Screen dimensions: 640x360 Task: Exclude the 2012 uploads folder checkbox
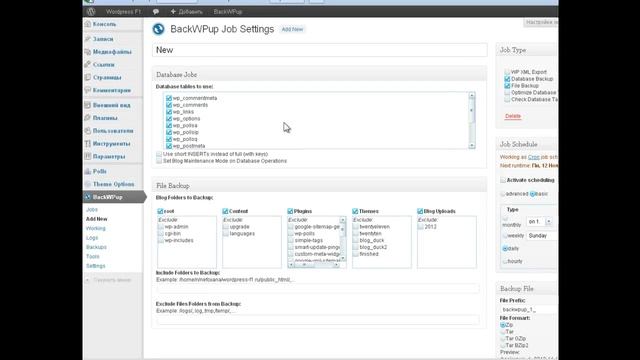click(421, 227)
